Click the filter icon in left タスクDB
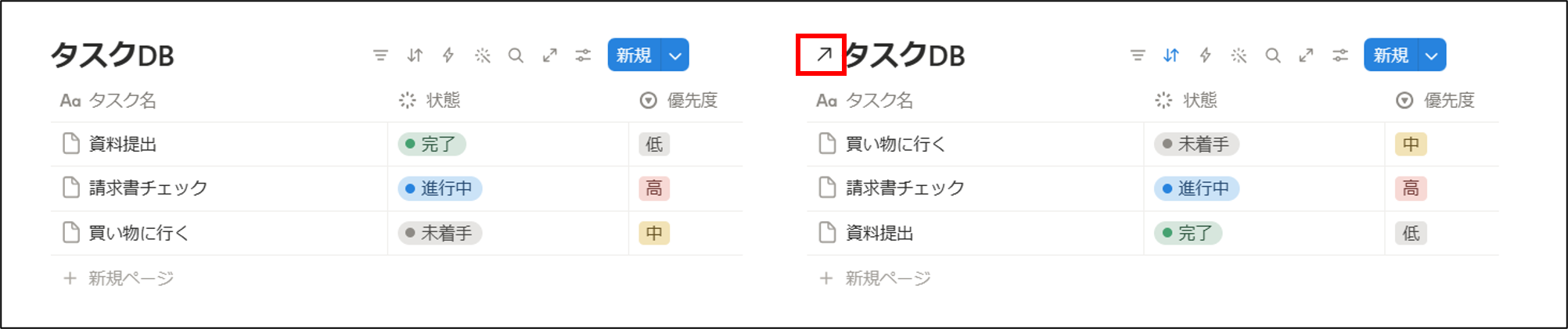 (380, 55)
